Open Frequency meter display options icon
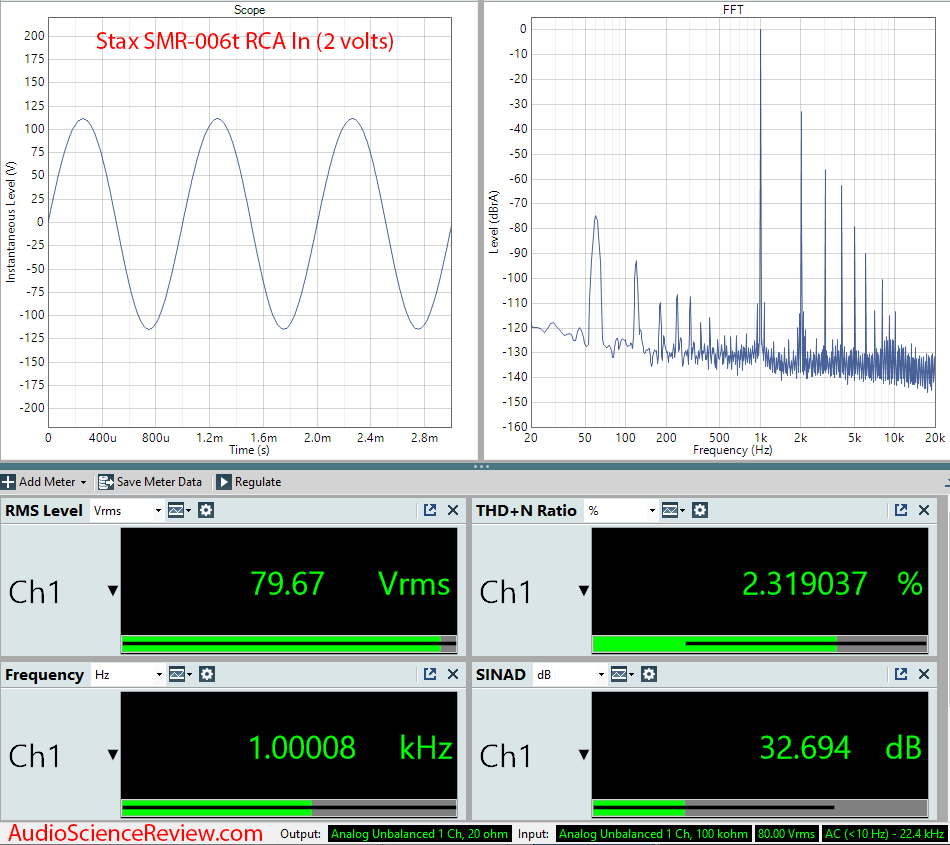 coord(179,674)
